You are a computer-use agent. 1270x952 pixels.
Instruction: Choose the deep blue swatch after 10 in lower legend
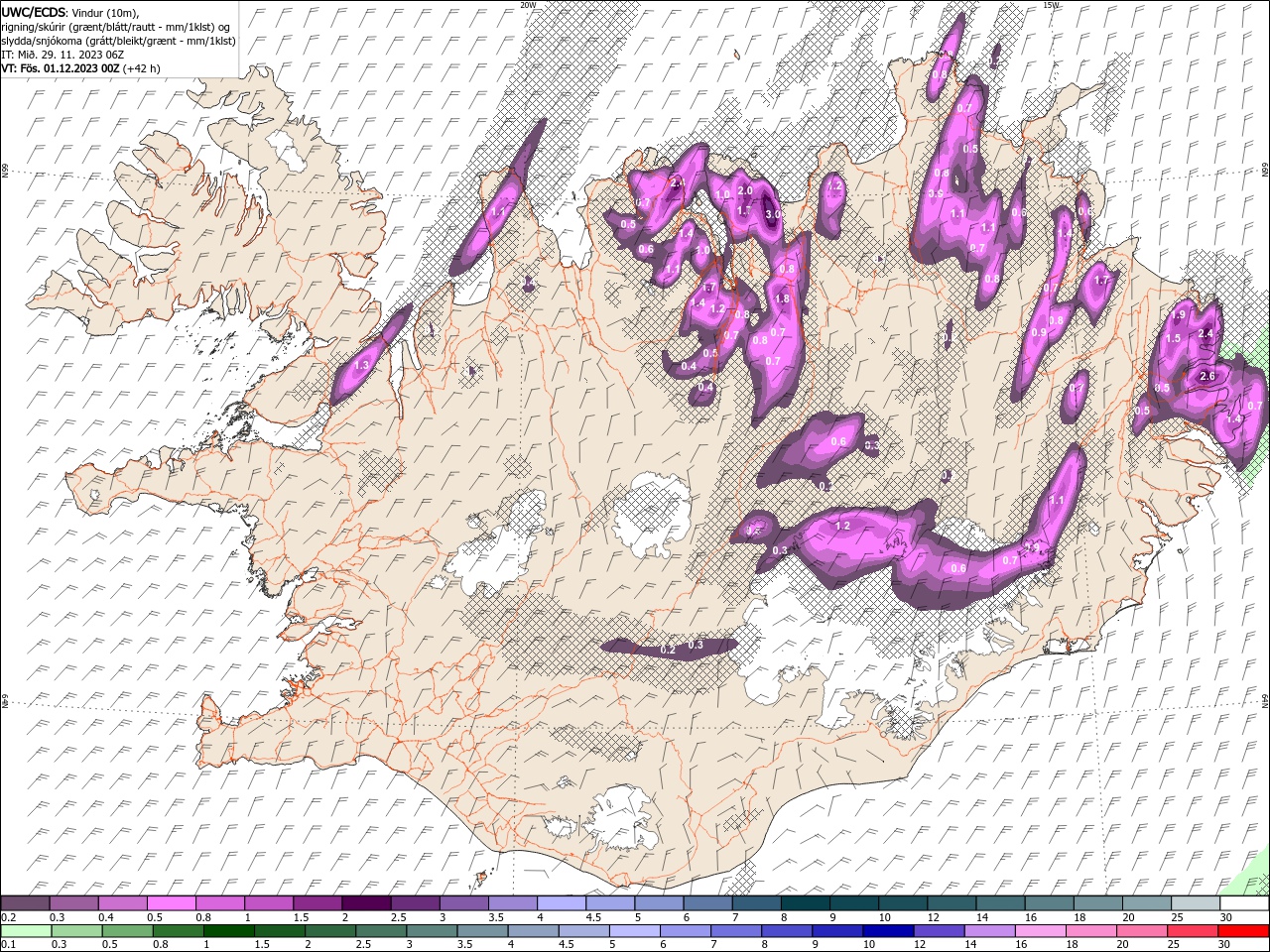[887, 931]
